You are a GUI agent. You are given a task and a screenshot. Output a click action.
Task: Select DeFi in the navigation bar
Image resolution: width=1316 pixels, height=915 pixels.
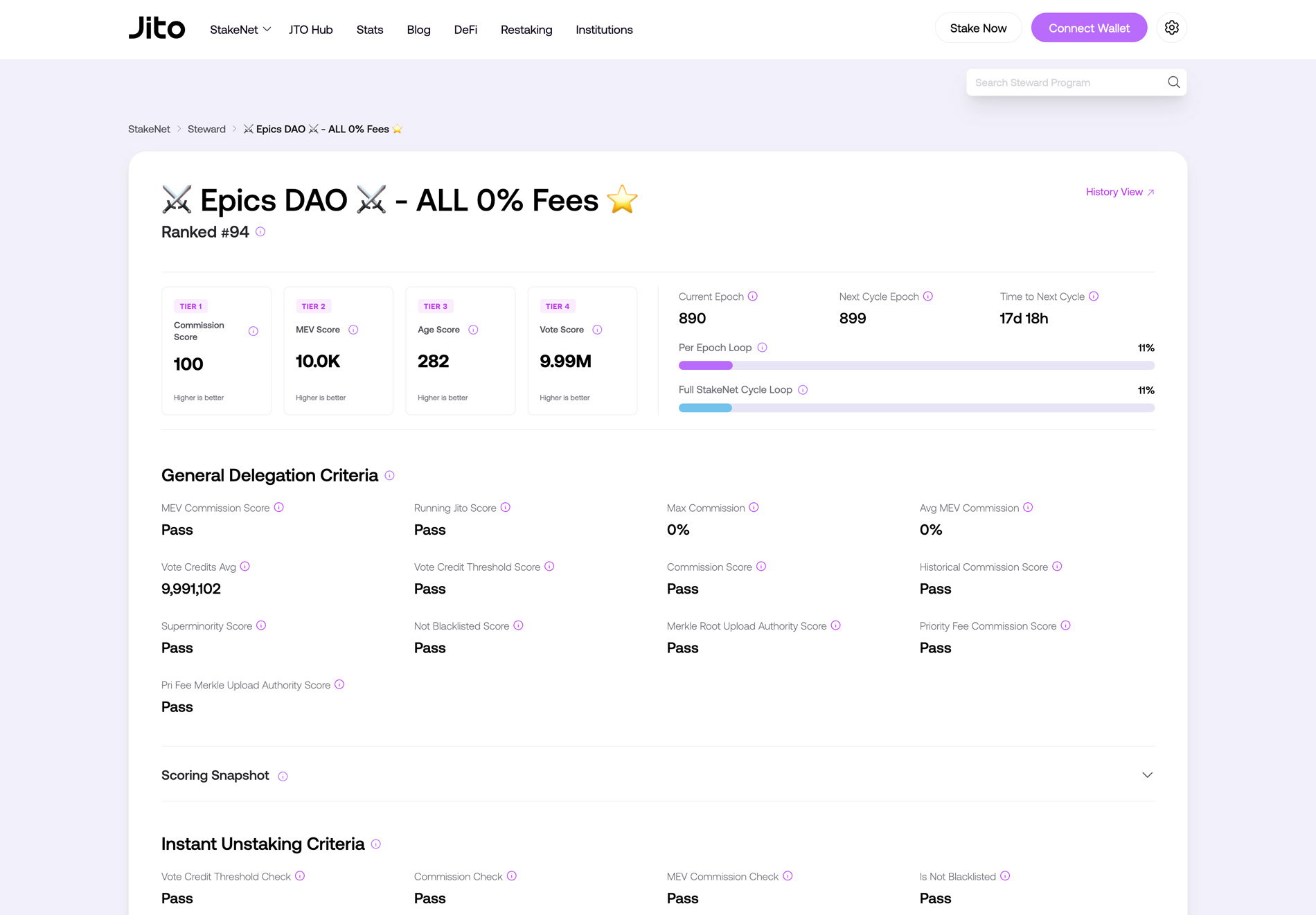coord(465,30)
